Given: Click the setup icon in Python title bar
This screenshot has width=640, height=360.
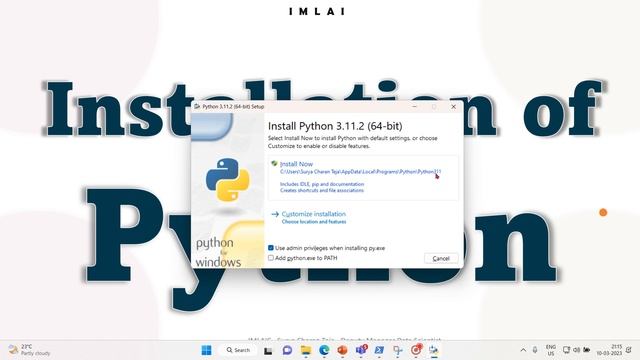Looking at the screenshot, I should point(197,107).
